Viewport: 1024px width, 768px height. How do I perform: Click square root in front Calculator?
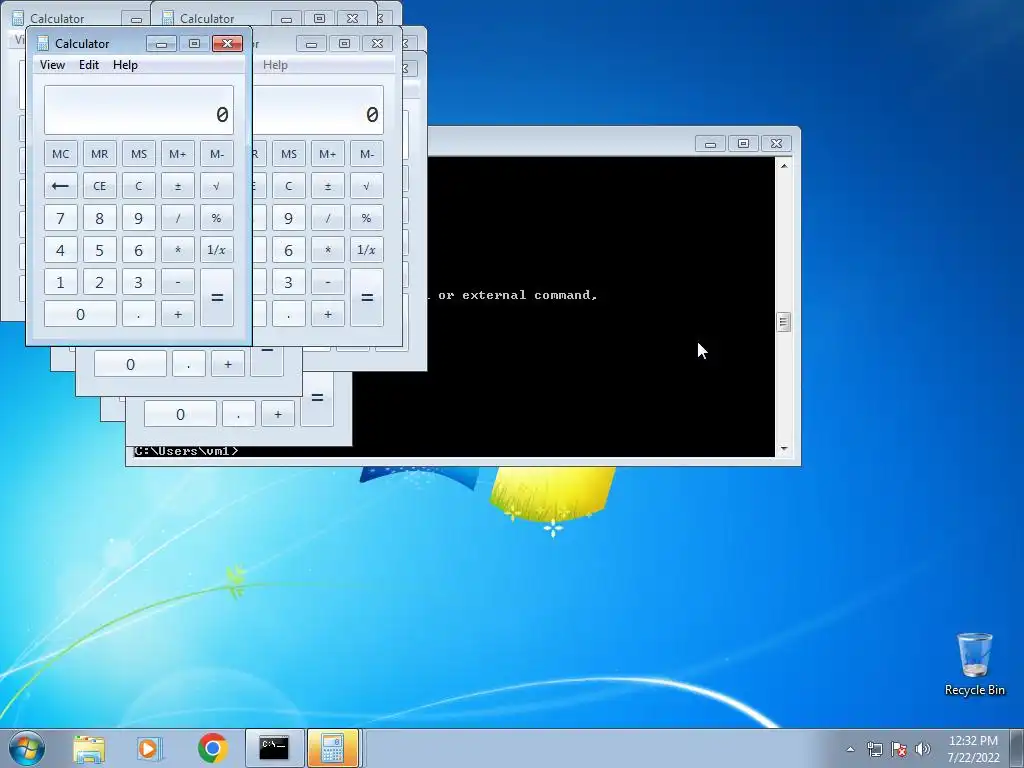click(x=217, y=186)
